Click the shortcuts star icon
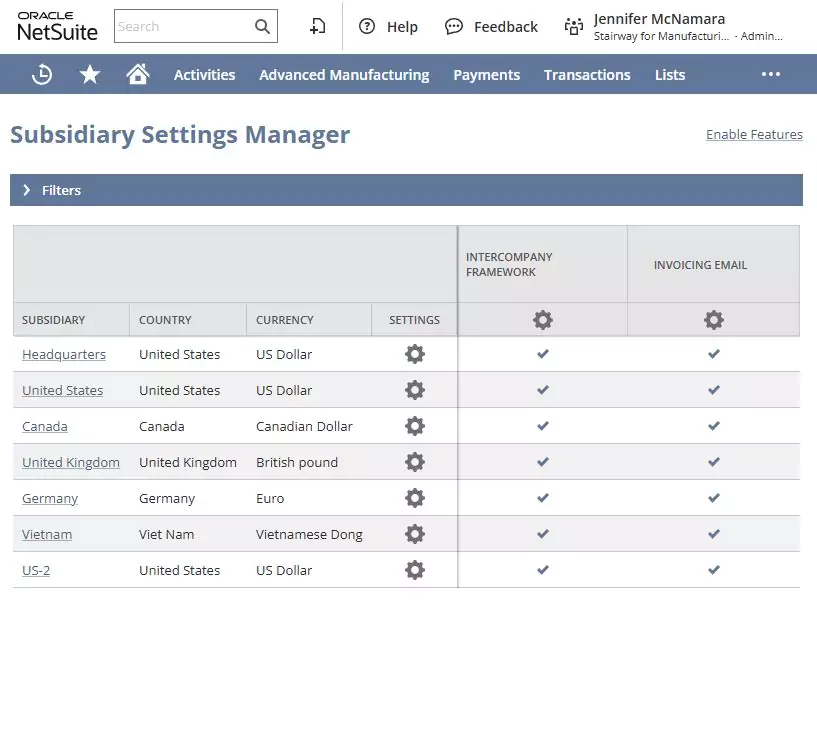The width and height of the screenshot is (817, 739). click(x=90, y=74)
